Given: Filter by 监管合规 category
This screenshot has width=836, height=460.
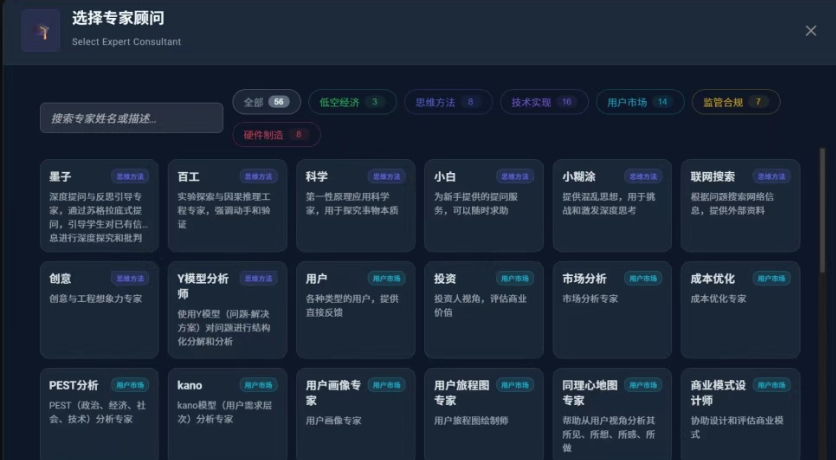Looking at the screenshot, I should [x=735, y=102].
